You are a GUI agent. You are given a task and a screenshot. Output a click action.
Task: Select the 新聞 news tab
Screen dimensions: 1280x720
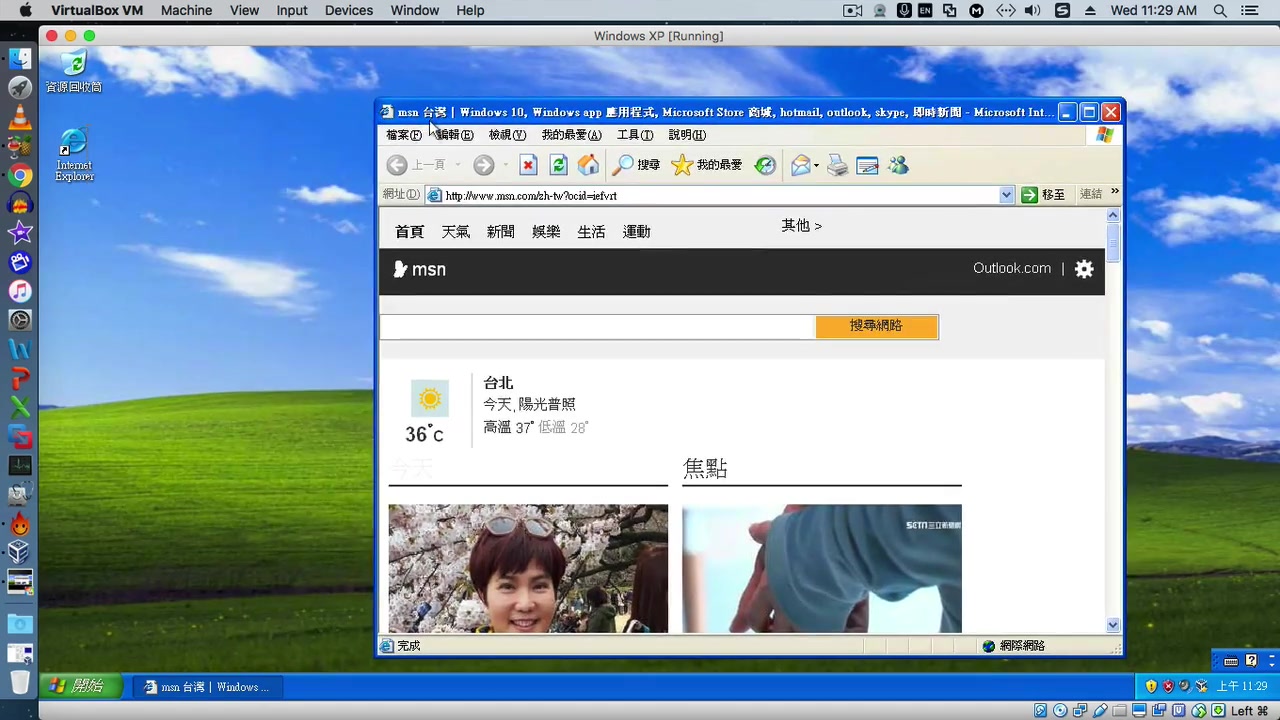click(500, 232)
